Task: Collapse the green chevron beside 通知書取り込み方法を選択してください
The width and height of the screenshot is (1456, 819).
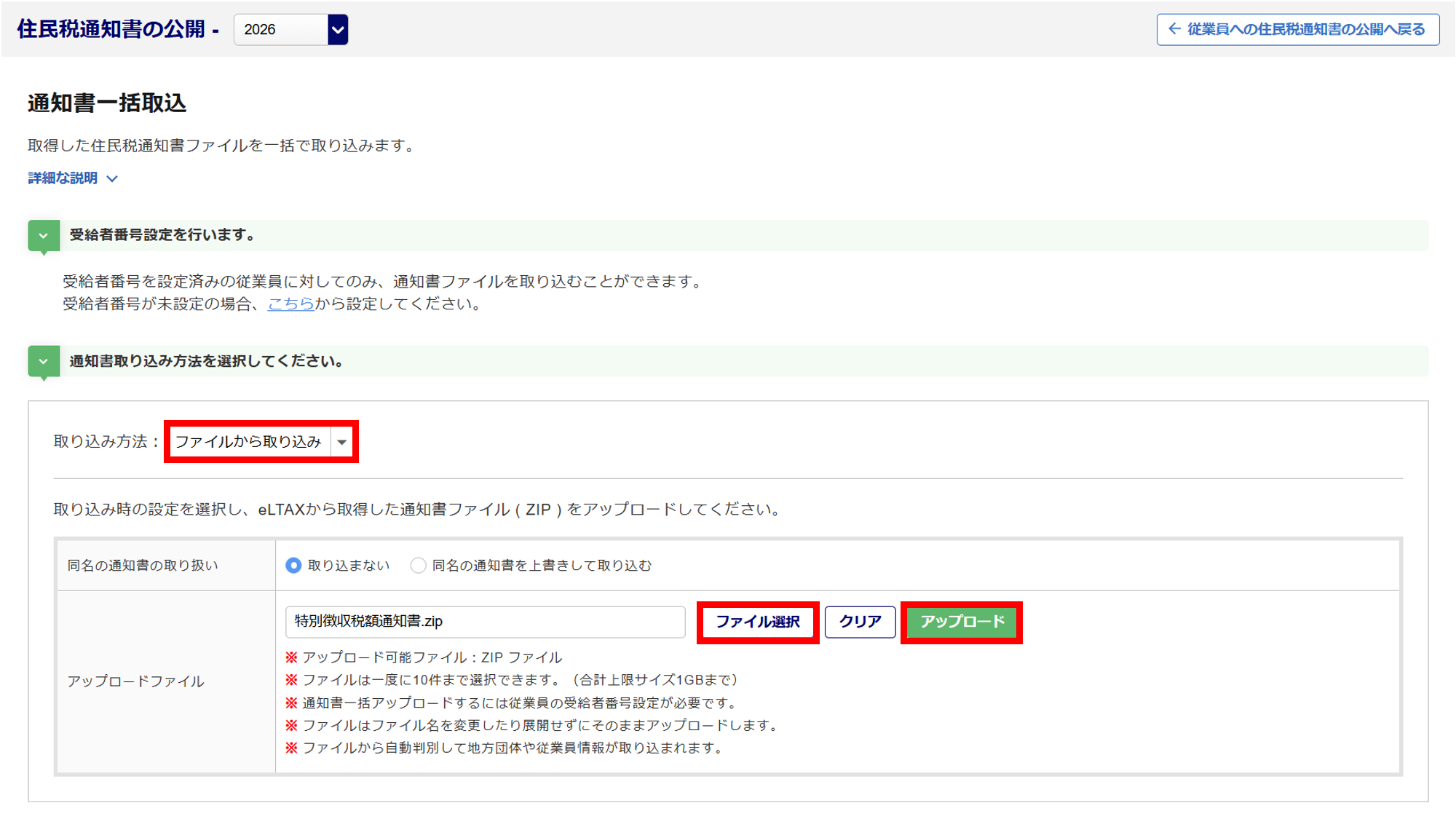Action: coord(44,362)
